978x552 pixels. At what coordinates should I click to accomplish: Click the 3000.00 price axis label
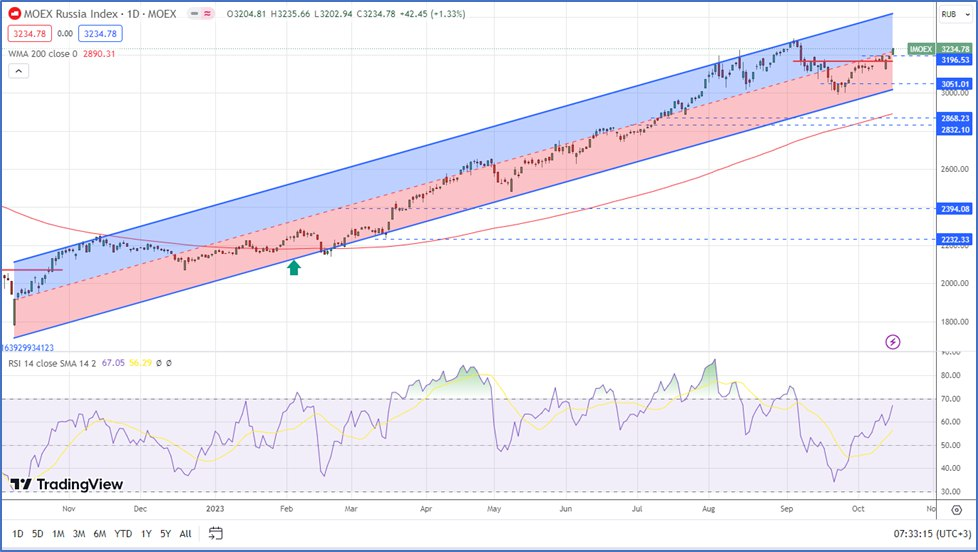956,92
